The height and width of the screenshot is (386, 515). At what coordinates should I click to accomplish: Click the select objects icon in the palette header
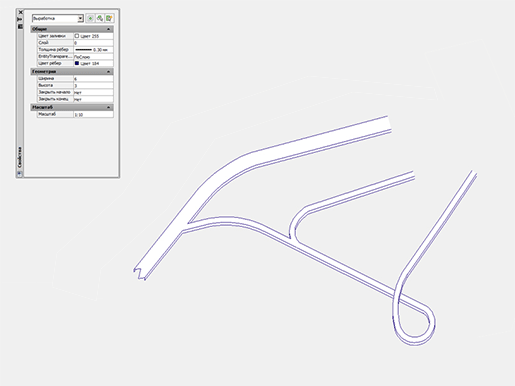pos(100,18)
